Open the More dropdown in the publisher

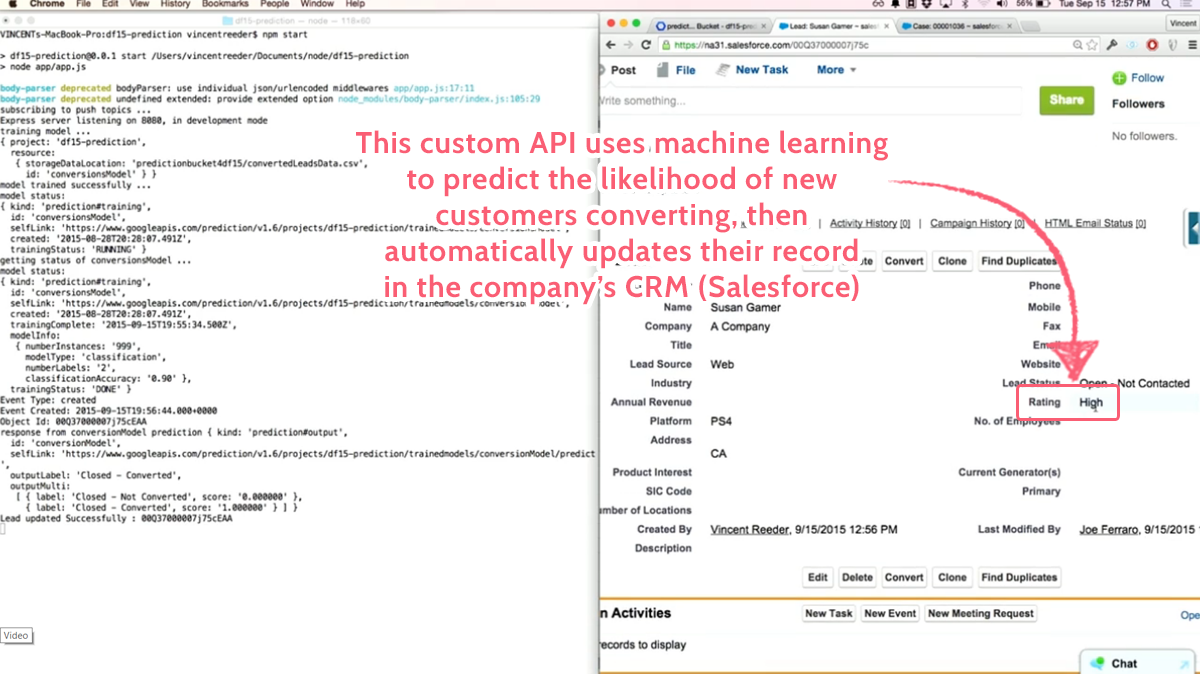coord(836,69)
